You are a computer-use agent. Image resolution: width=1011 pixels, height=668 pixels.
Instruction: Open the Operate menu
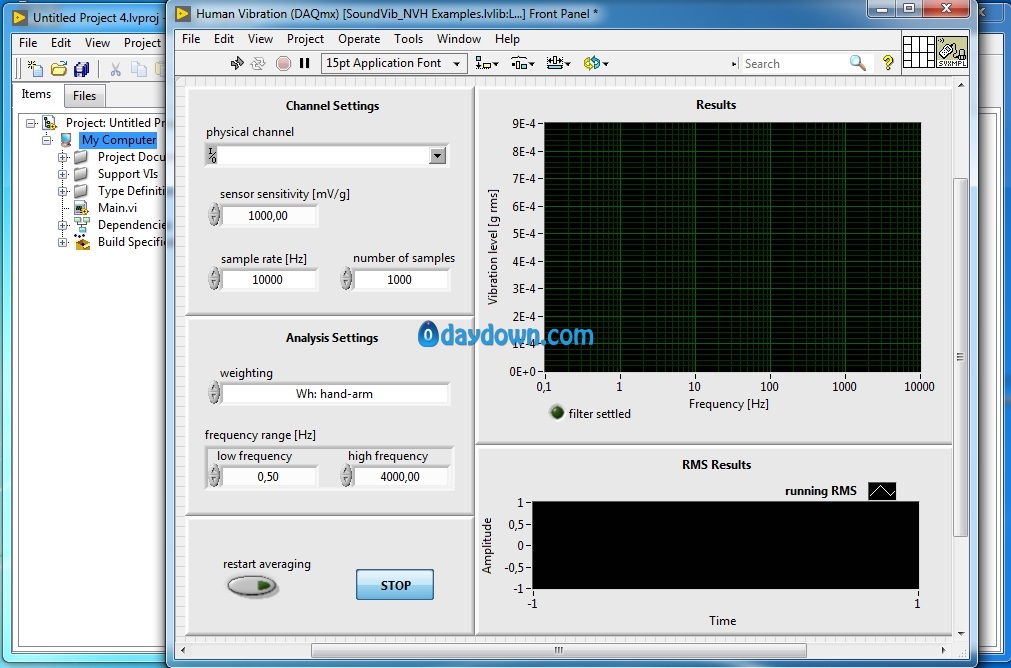359,39
